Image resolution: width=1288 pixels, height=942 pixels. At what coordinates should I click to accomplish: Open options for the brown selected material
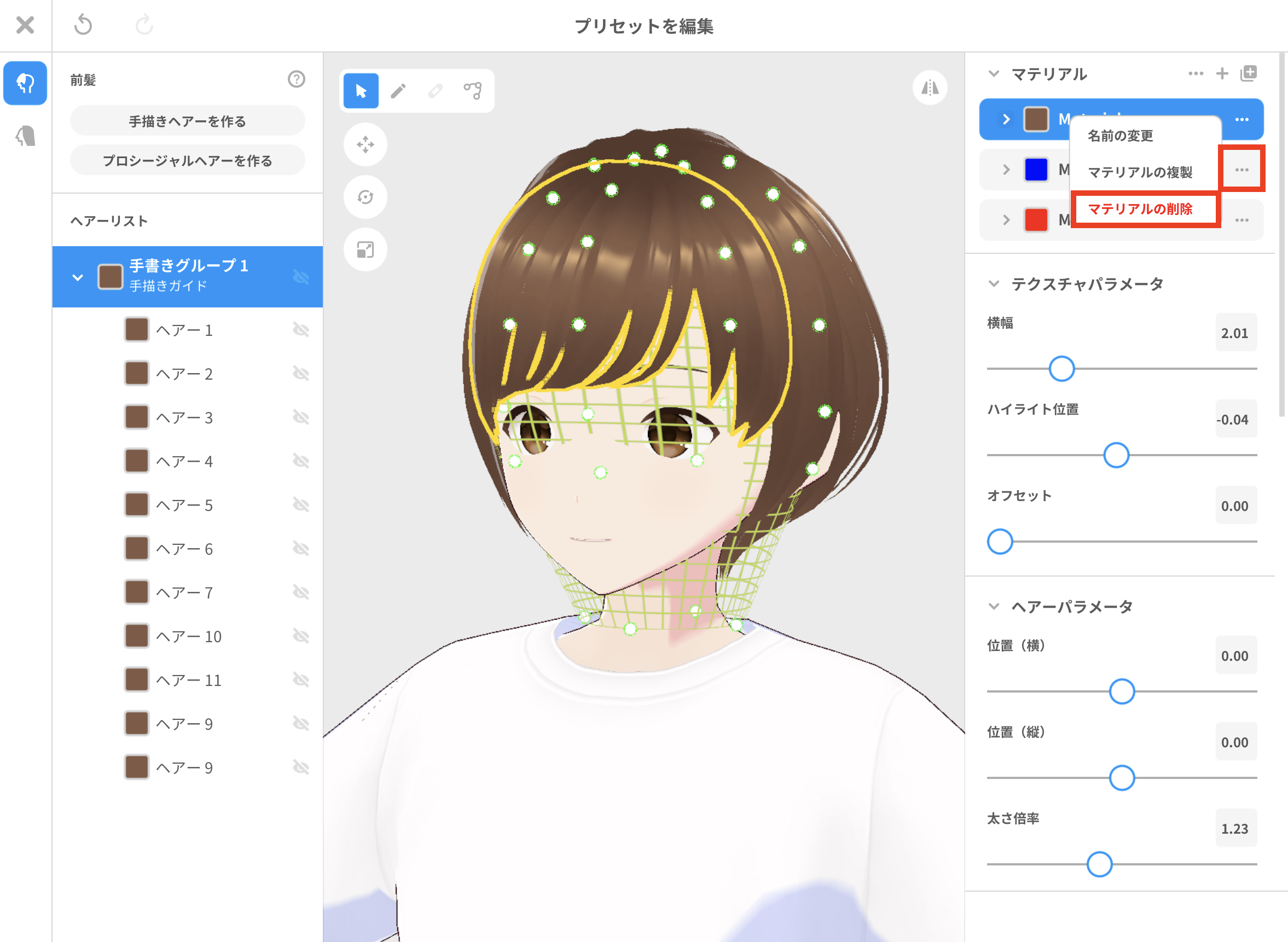pos(1242,119)
